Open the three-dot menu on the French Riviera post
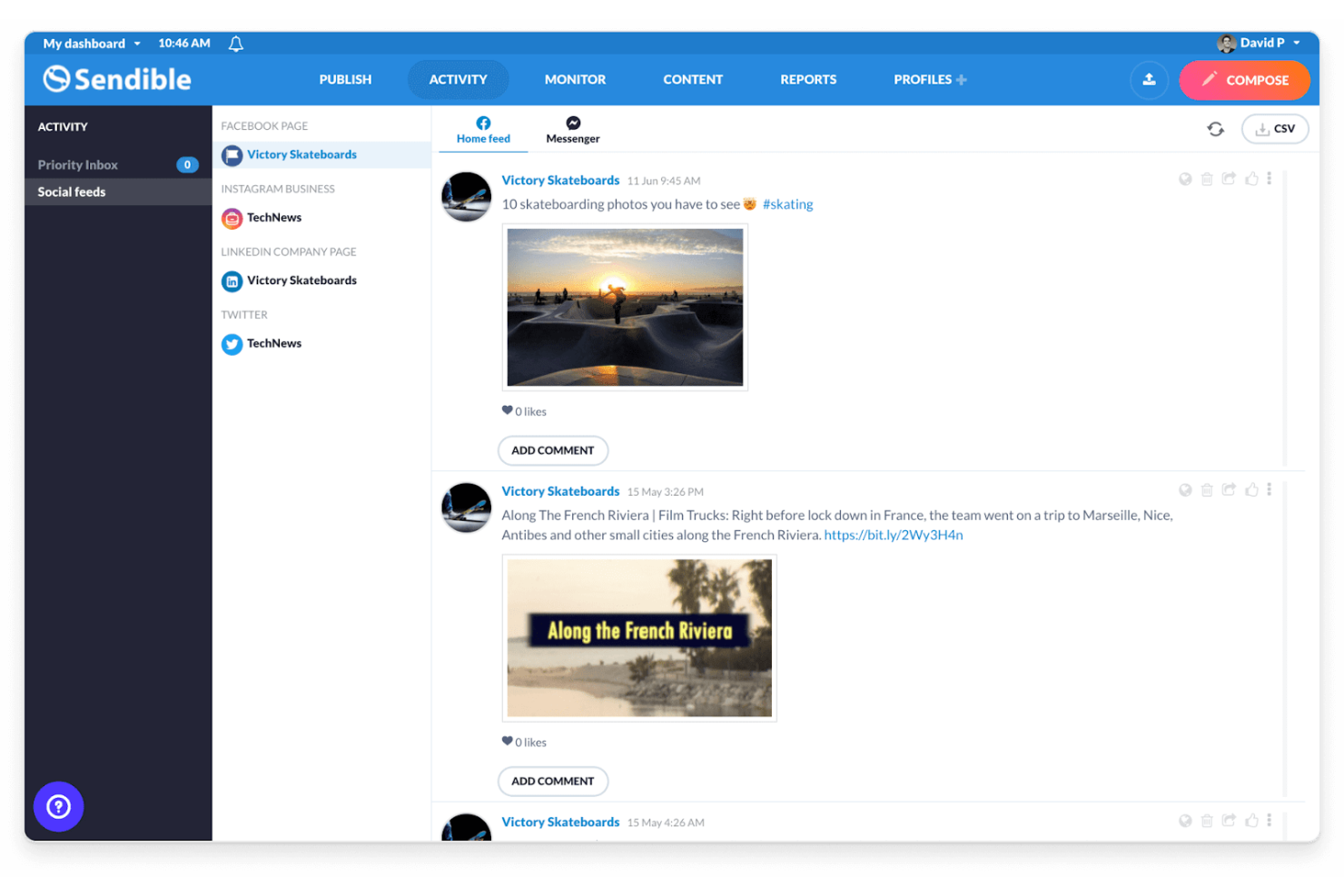The height and width of the screenshot is (896, 1344). (x=1270, y=489)
